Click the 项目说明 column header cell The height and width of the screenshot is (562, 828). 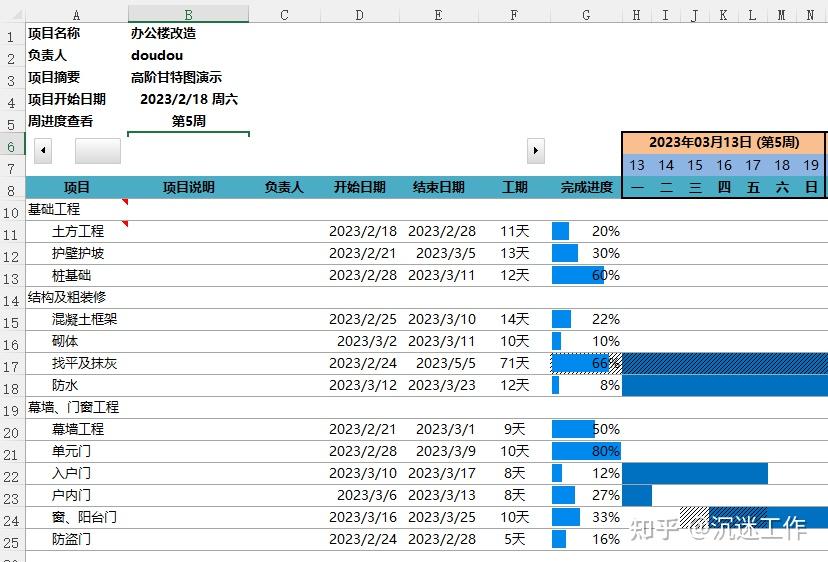(189, 188)
